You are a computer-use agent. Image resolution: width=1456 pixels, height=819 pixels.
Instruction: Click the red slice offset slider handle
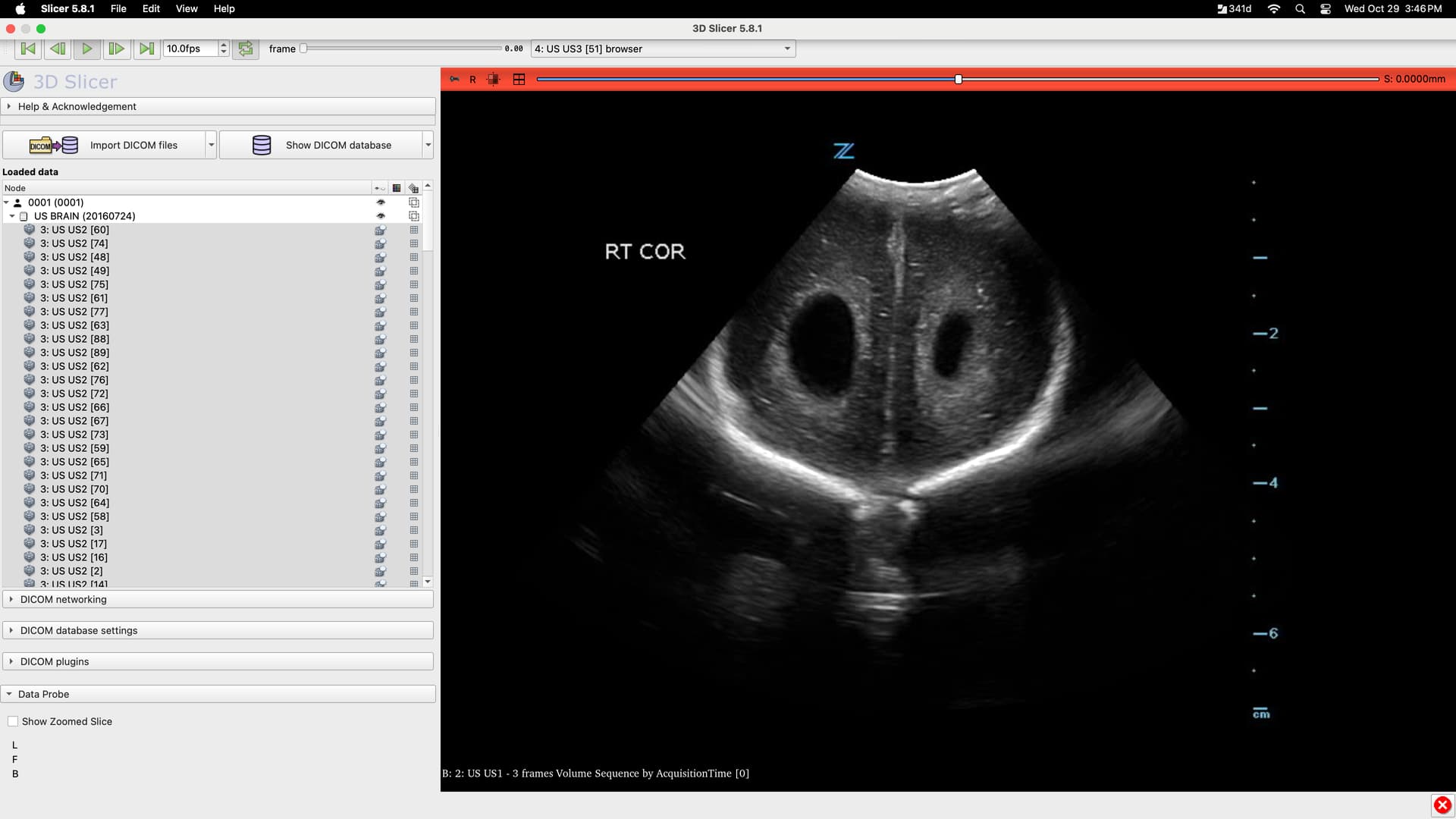959,79
